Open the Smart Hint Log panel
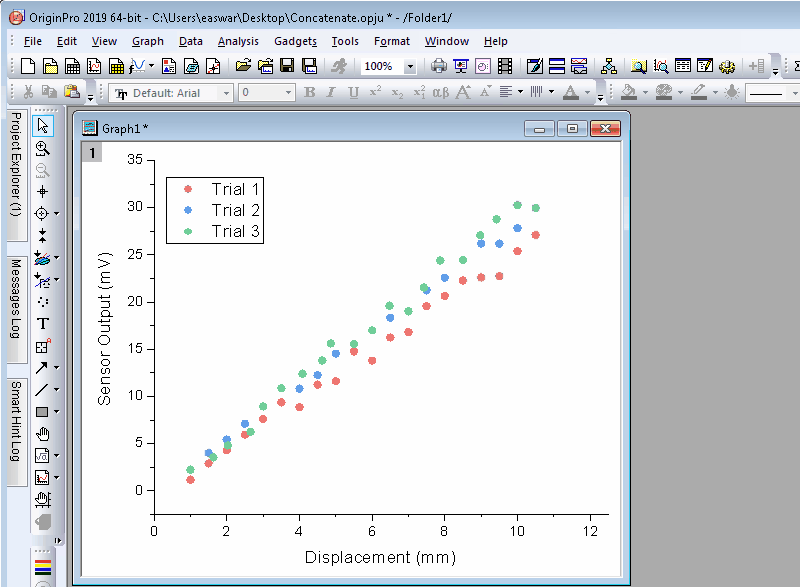 (13, 420)
